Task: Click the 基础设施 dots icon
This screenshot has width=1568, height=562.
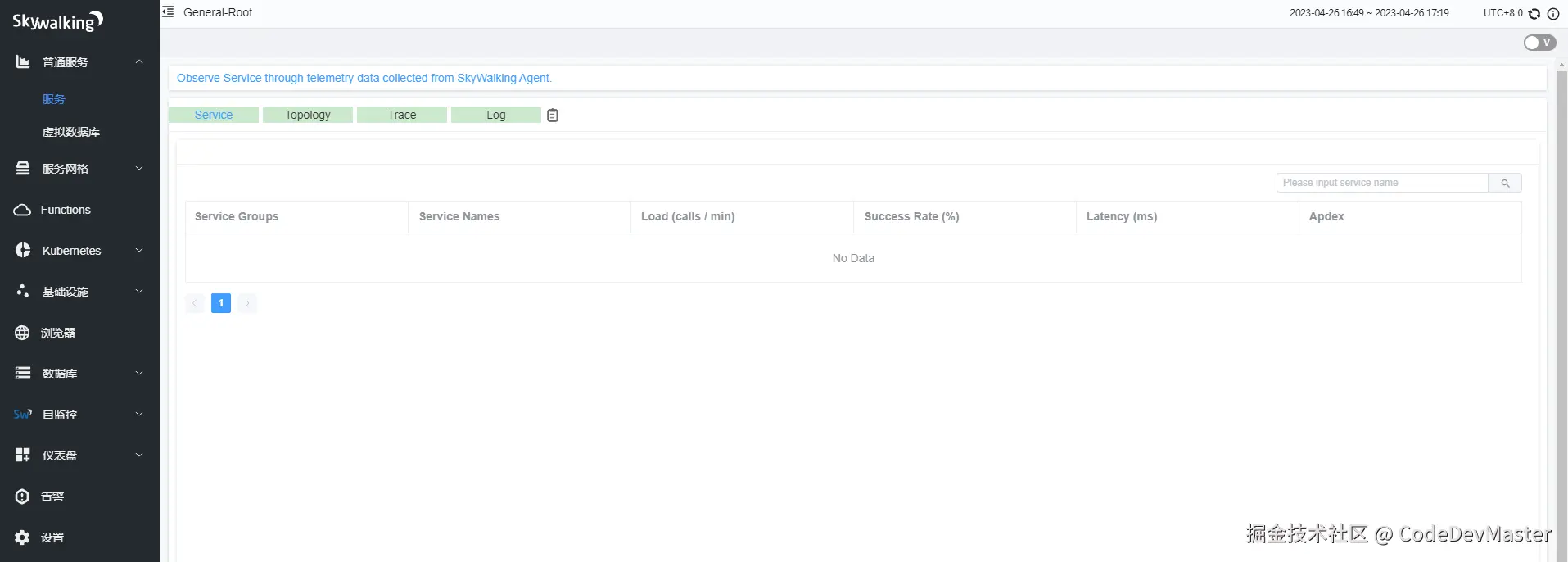Action: click(23, 292)
